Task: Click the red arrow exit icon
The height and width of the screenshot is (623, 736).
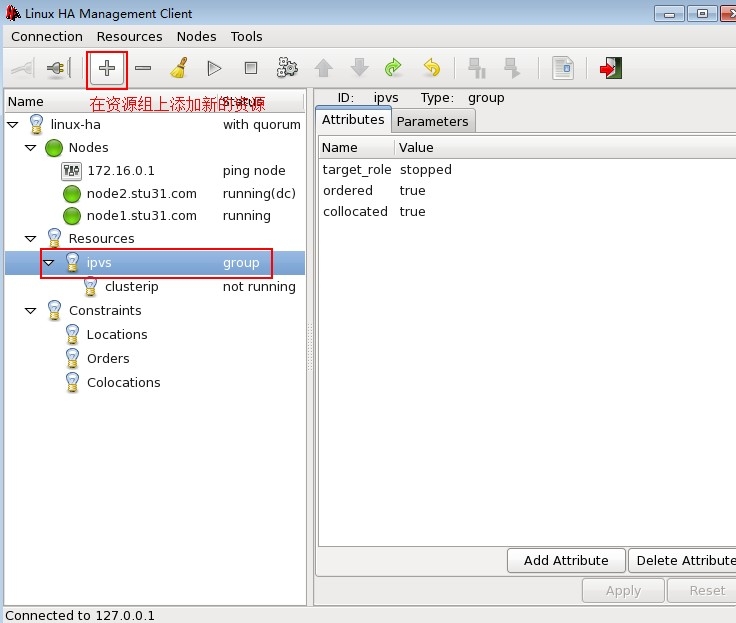Action: [x=611, y=68]
